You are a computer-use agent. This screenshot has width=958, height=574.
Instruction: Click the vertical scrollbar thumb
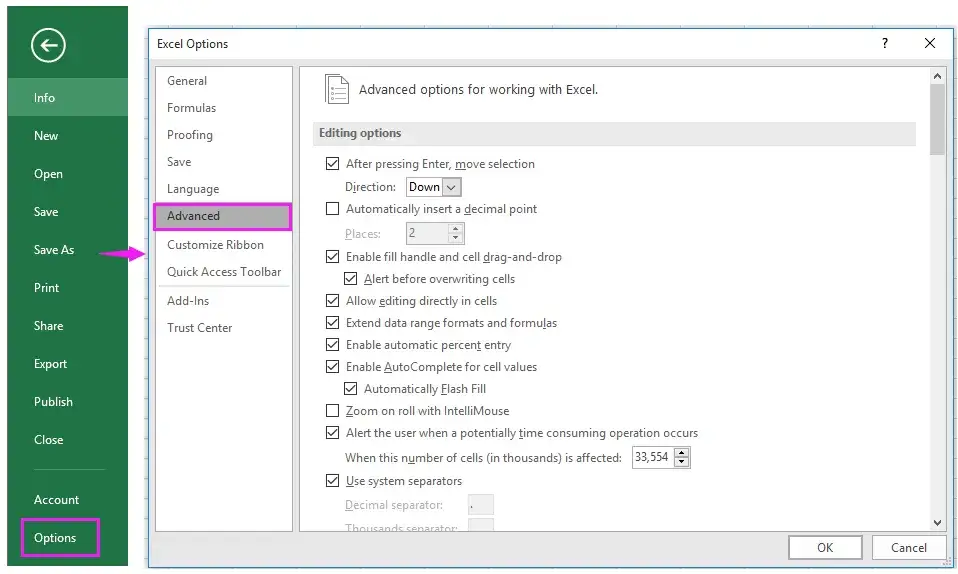pos(937,119)
